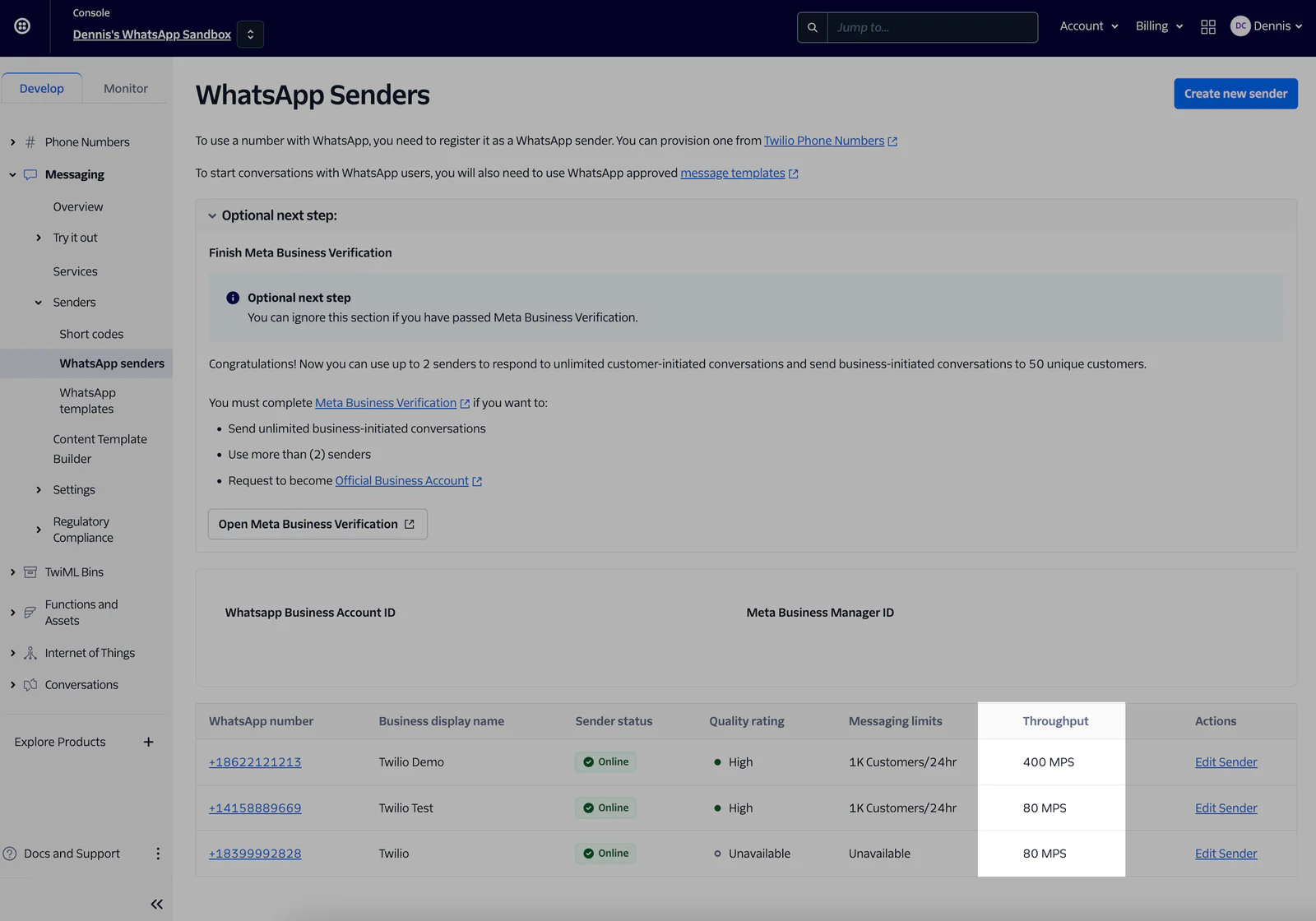Viewport: 1316px width, 921px height.
Task: Open number +14158889669
Action: (255, 808)
